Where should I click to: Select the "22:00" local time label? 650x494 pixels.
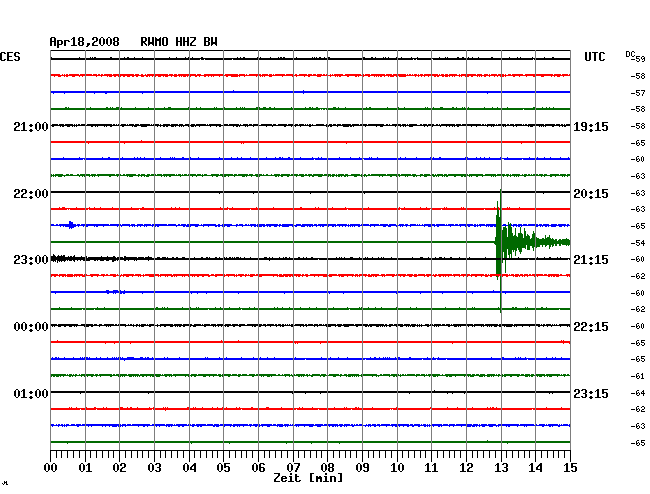click(31, 194)
